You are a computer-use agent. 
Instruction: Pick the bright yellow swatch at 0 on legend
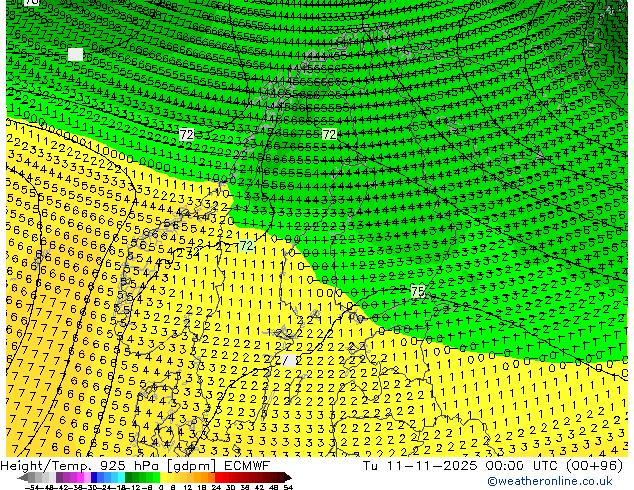click(163, 477)
